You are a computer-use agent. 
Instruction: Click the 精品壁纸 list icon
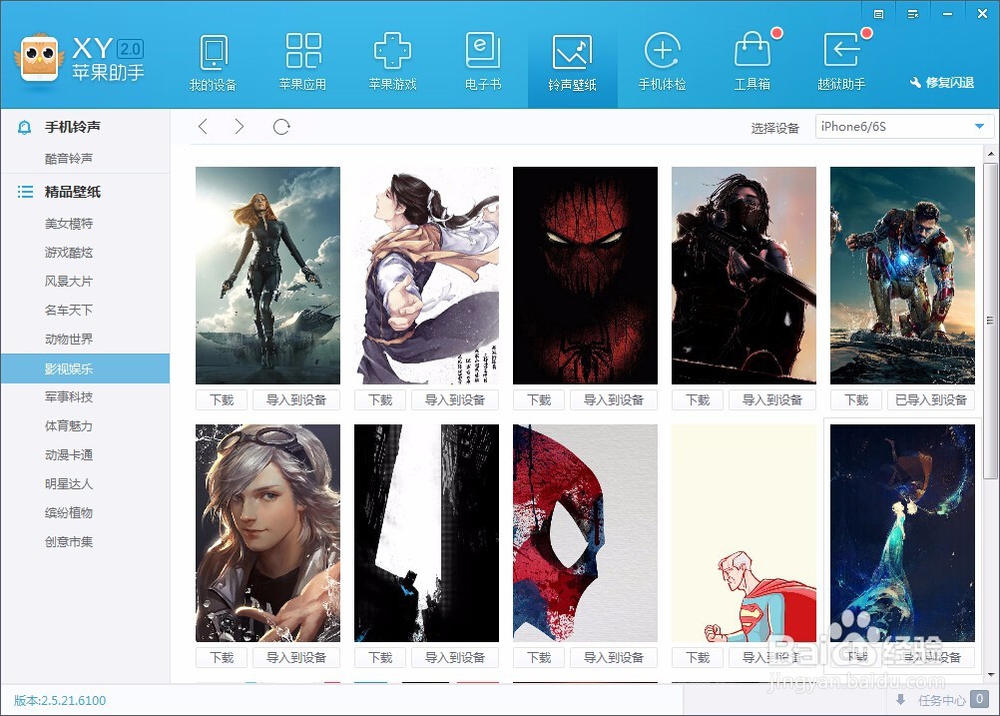[x=25, y=191]
